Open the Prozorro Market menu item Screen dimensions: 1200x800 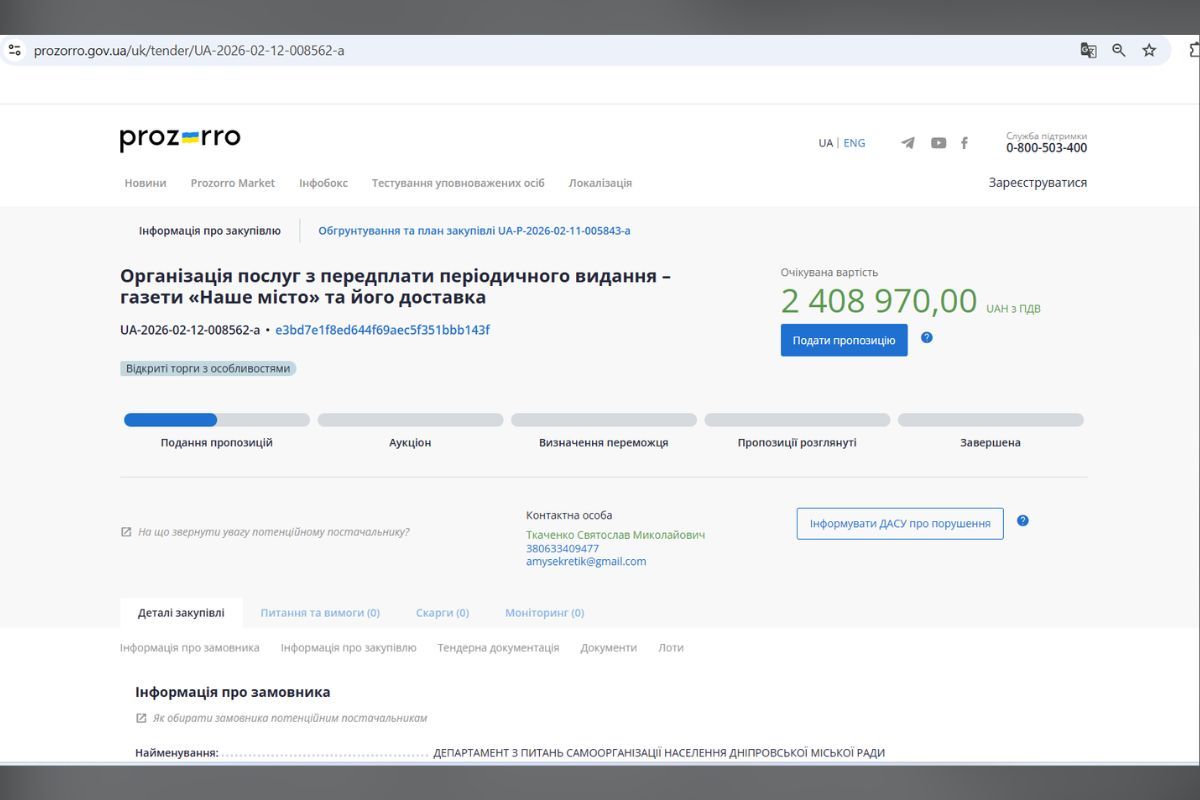(233, 183)
